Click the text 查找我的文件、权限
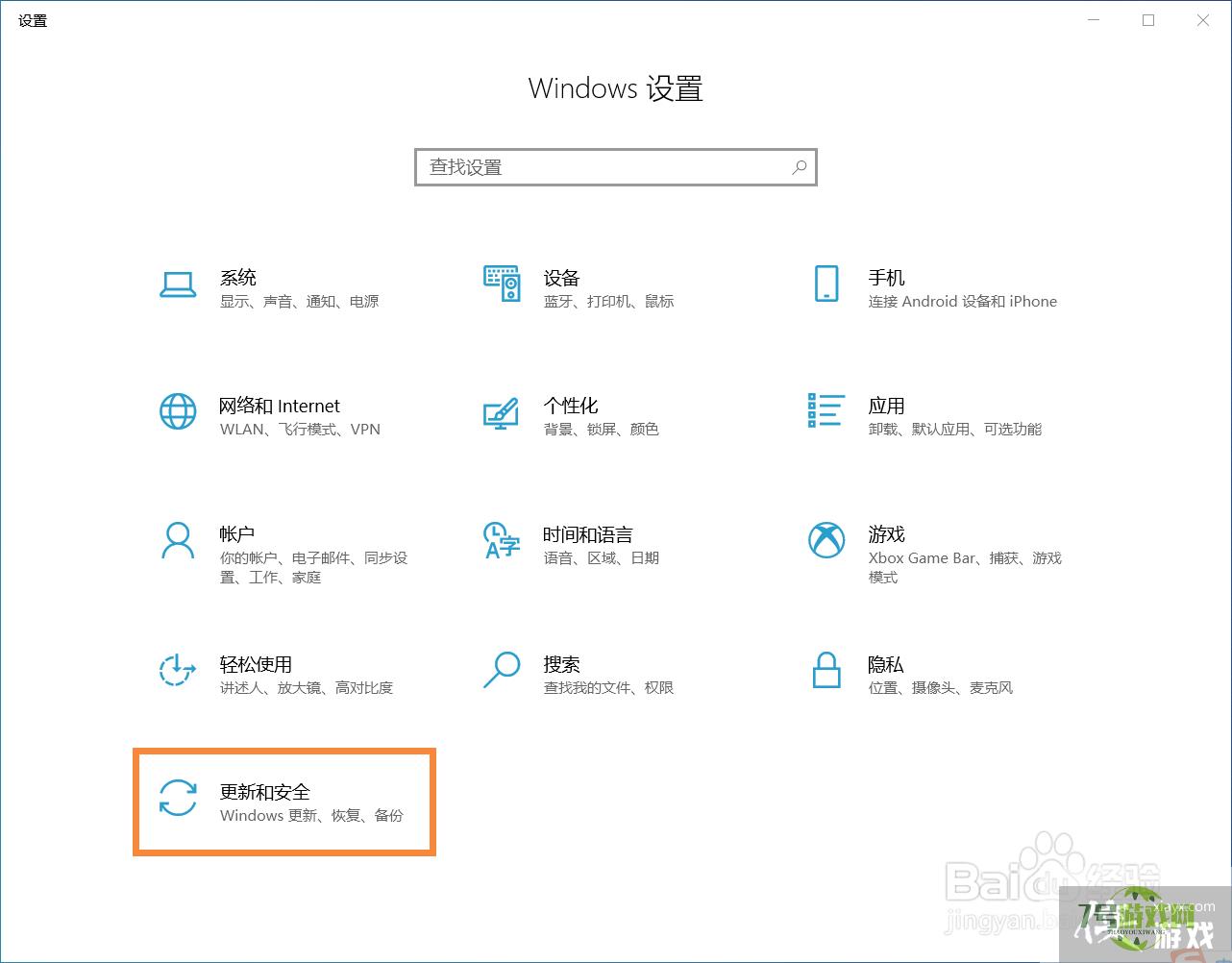 click(609, 688)
